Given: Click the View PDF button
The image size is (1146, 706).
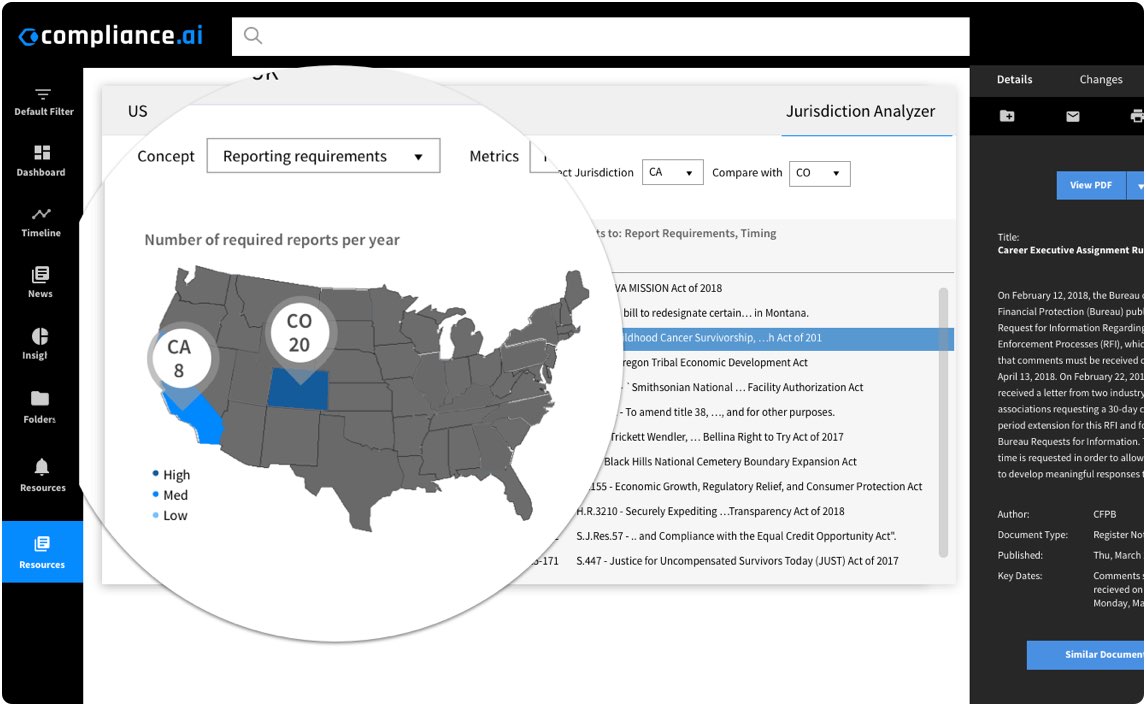Looking at the screenshot, I should click(x=1091, y=186).
